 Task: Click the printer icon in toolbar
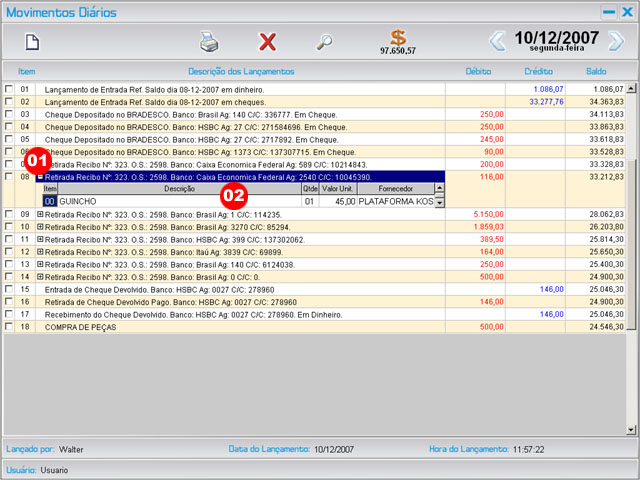209,42
